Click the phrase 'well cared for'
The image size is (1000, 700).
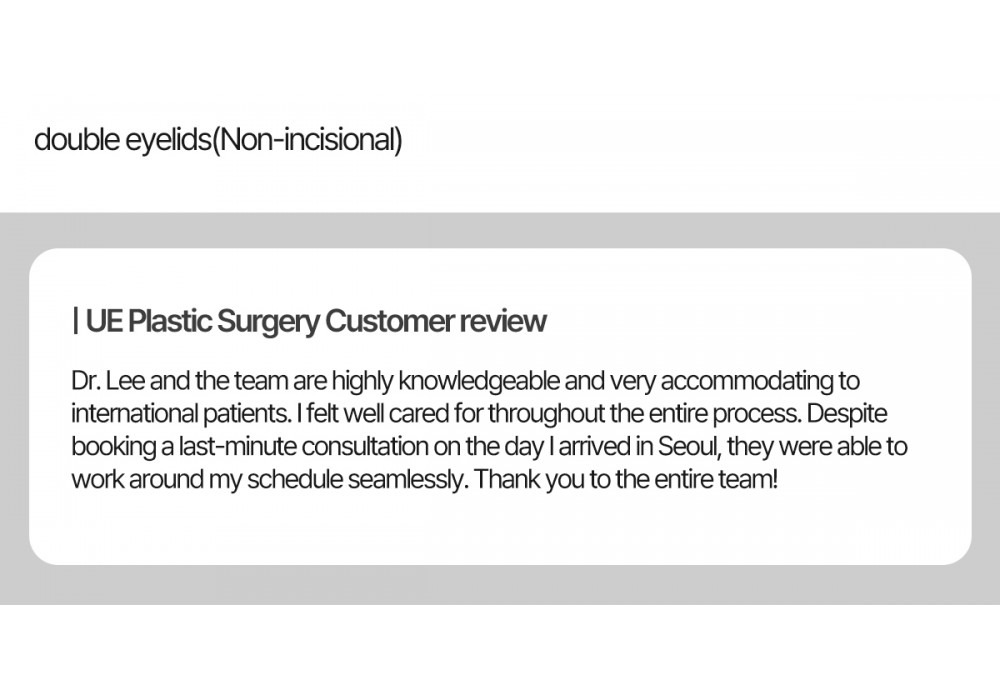point(413,414)
